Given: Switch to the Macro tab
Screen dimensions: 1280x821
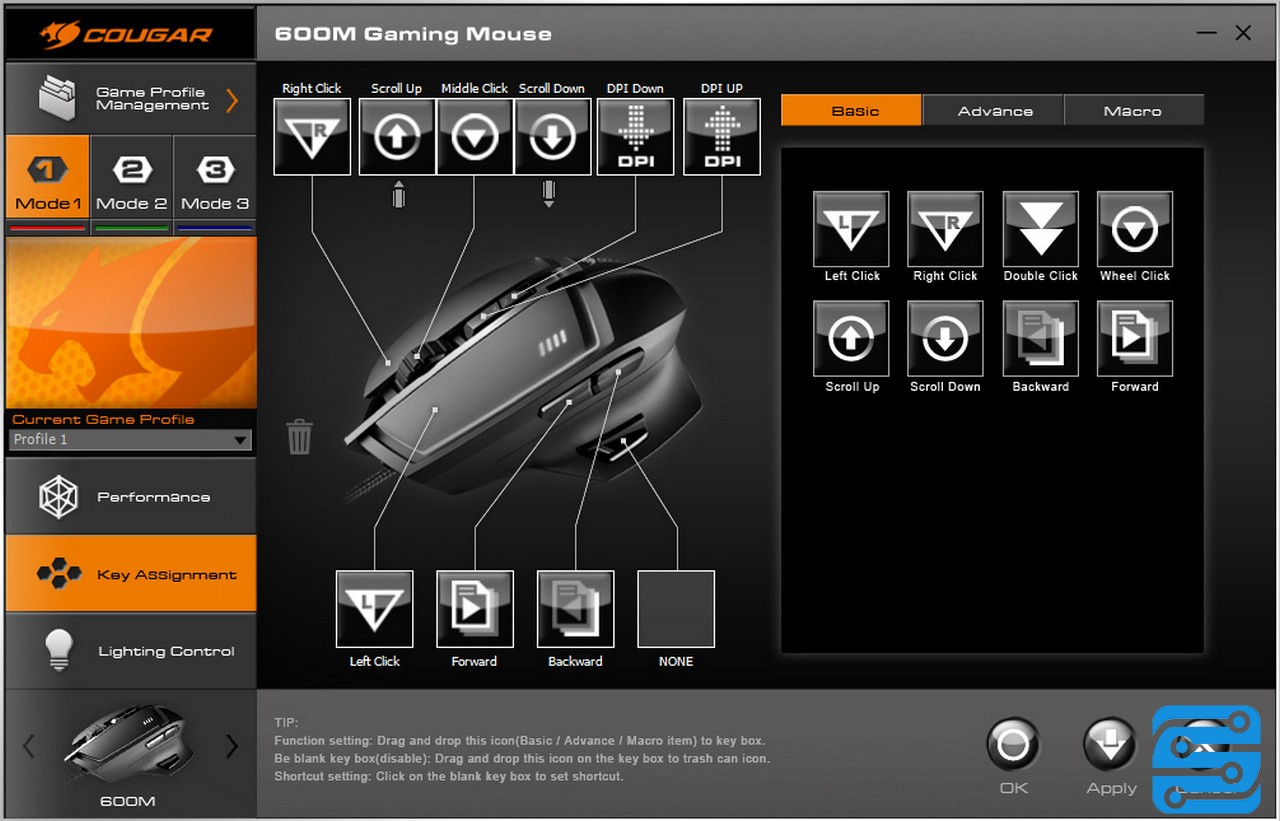Looking at the screenshot, I should coord(1134,110).
